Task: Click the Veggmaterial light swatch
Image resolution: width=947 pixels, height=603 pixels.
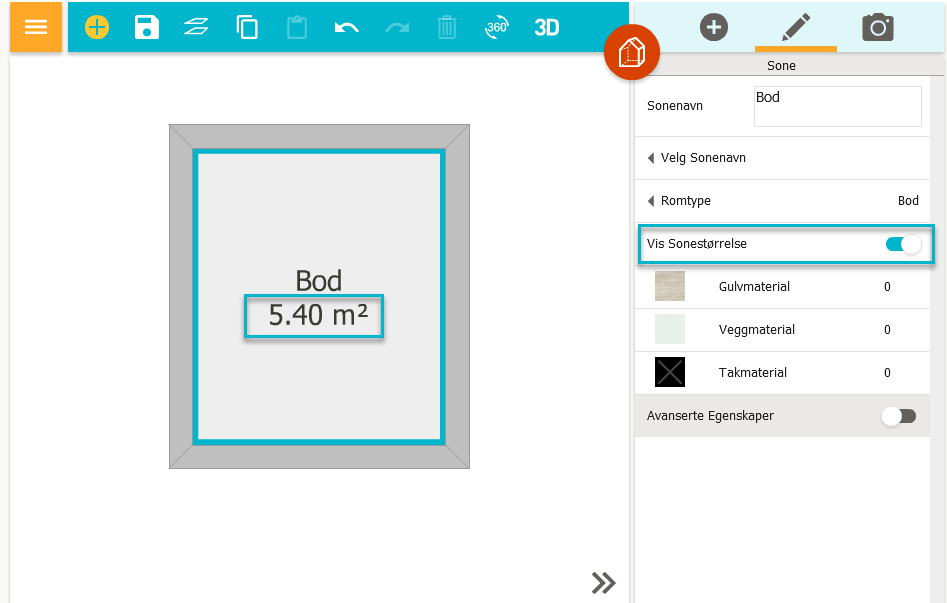Action: pyautogui.click(x=670, y=329)
